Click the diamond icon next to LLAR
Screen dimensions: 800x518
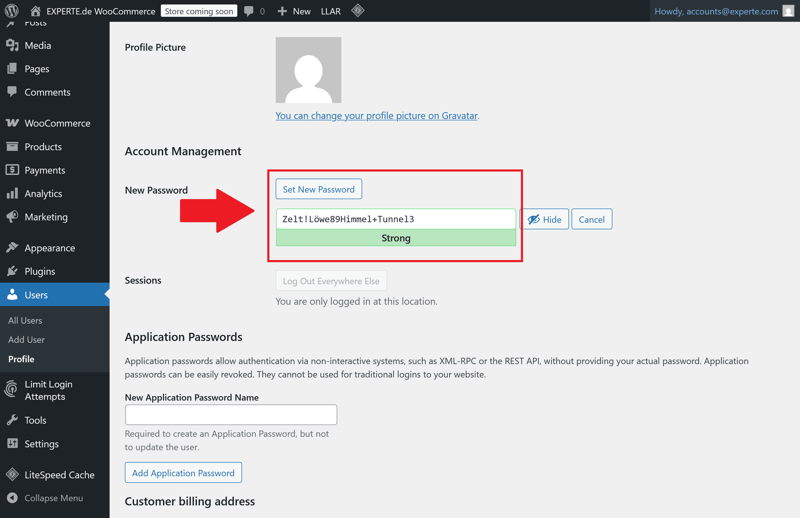(357, 11)
